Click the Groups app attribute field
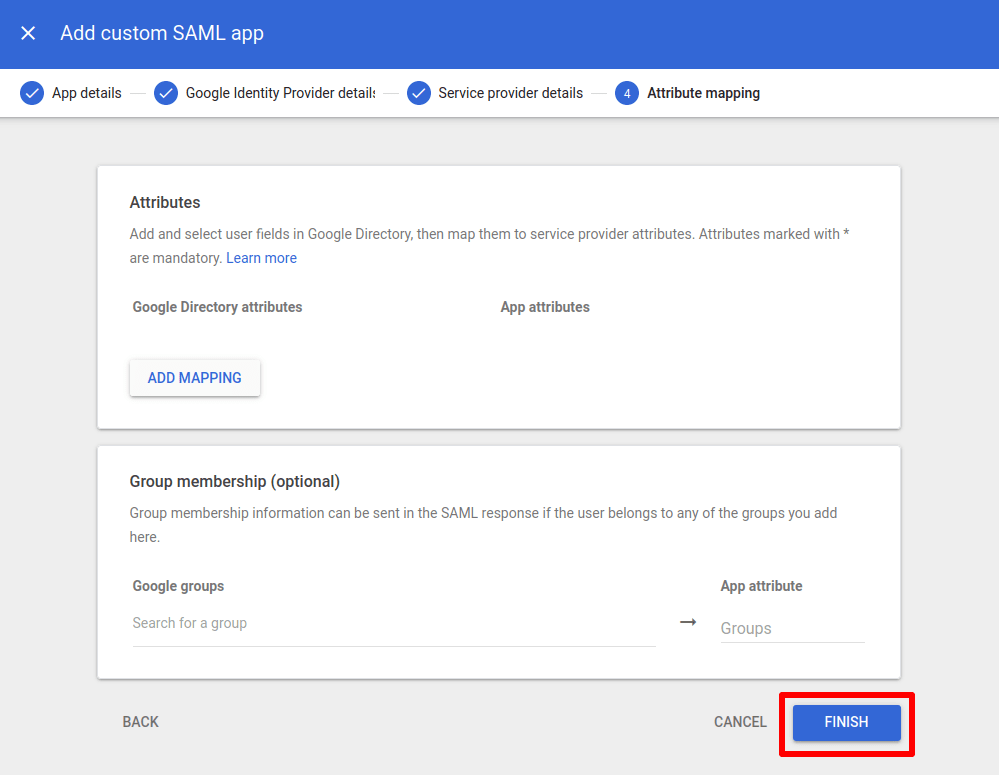Screen dimensions: 999x775 coord(793,628)
